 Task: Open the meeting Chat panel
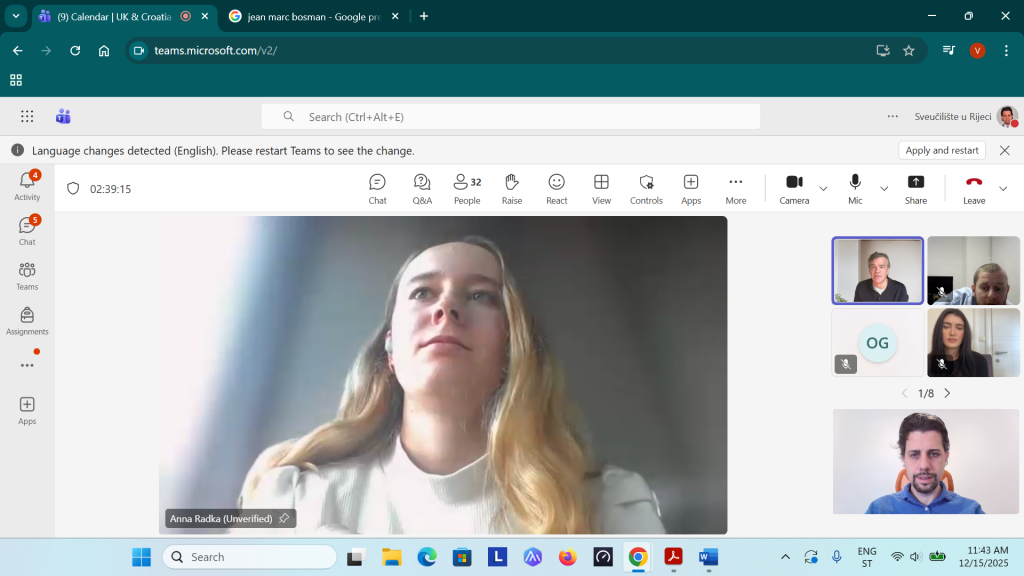click(x=377, y=187)
